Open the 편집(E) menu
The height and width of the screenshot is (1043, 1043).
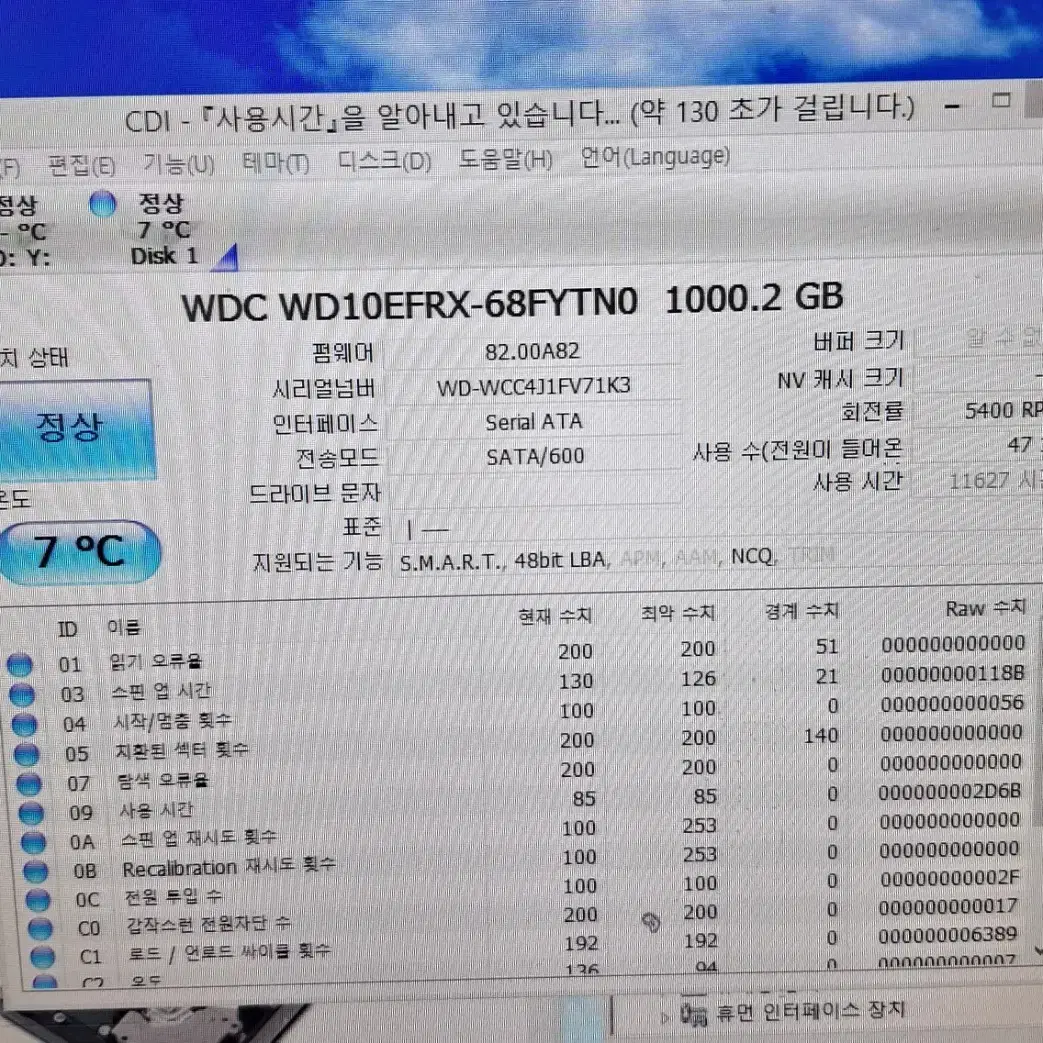point(82,165)
